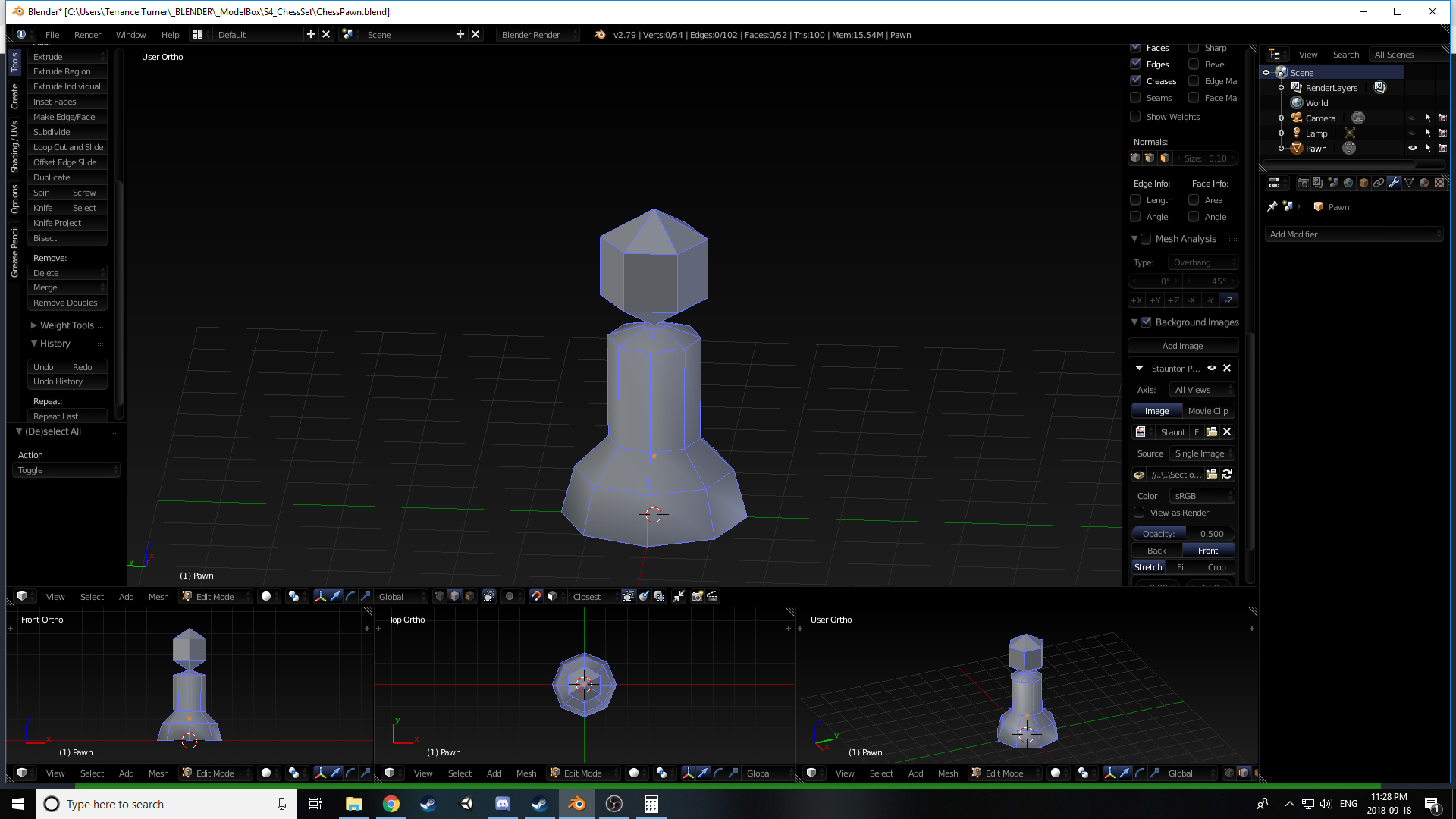Click OpenGL render animation clapper icon
This screenshot has height=819, width=1456.
click(x=712, y=597)
